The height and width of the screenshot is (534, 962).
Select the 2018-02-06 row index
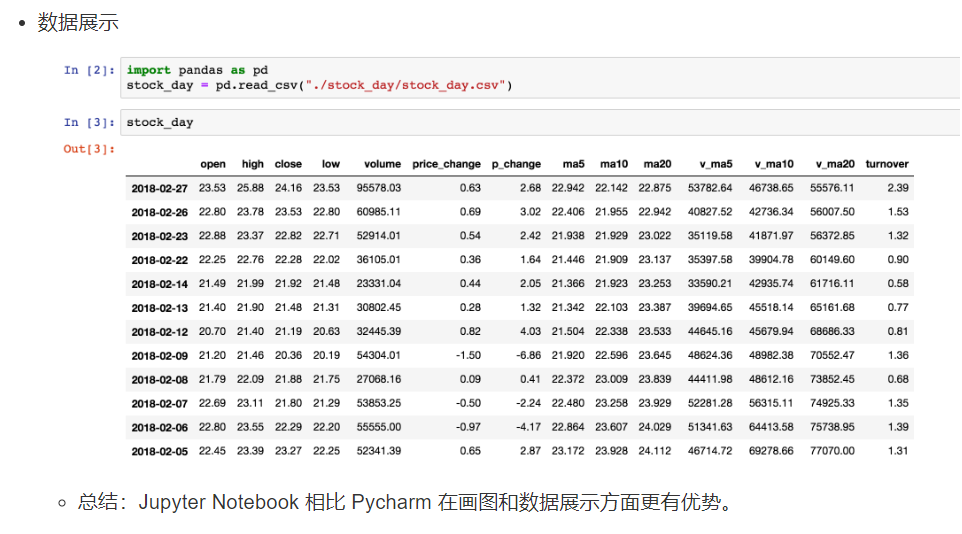(x=160, y=428)
